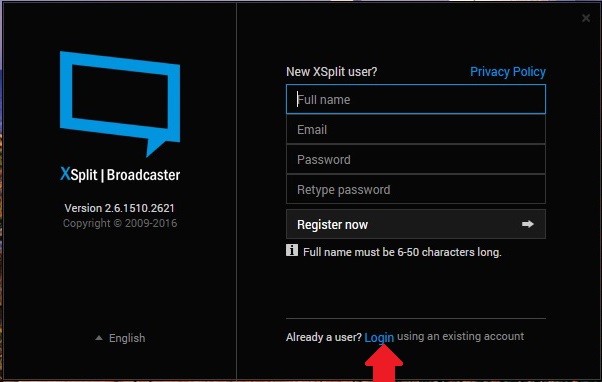
Task: Focus the Email input field
Action: point(416,129)
